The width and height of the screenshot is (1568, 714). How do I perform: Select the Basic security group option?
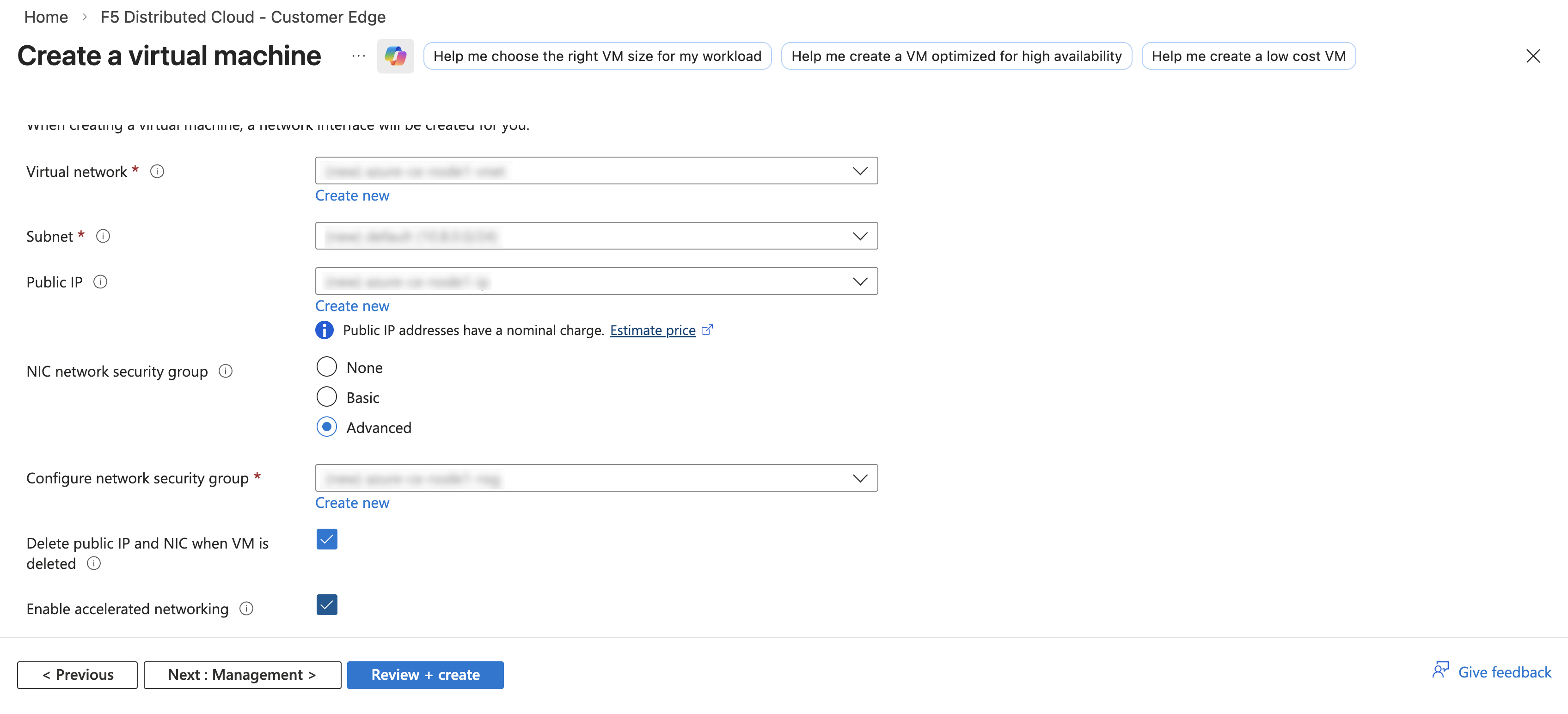pyautogui.click(x=326, y=396)
